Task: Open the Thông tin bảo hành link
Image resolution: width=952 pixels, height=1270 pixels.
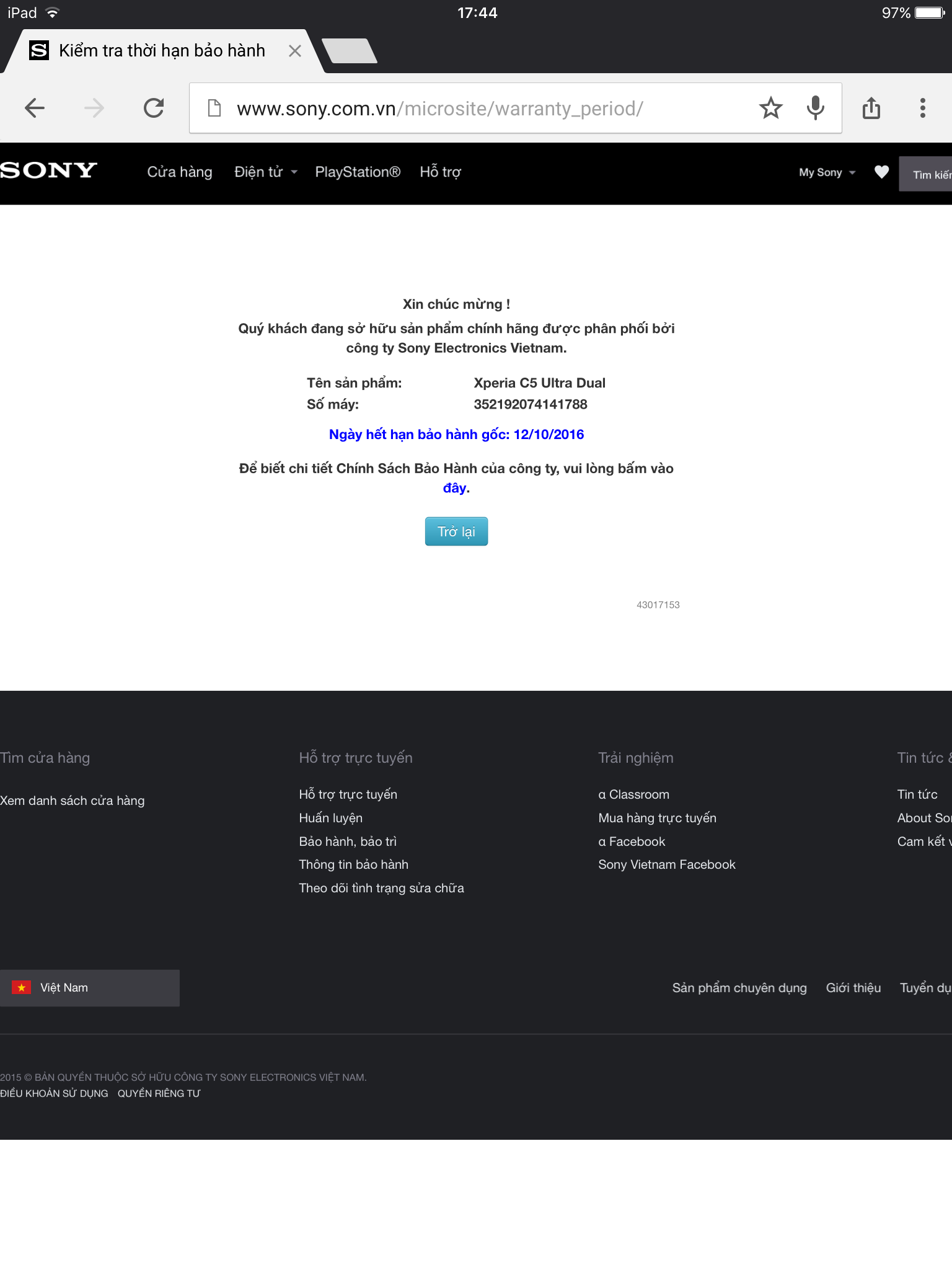Action: tap(354, 864)
